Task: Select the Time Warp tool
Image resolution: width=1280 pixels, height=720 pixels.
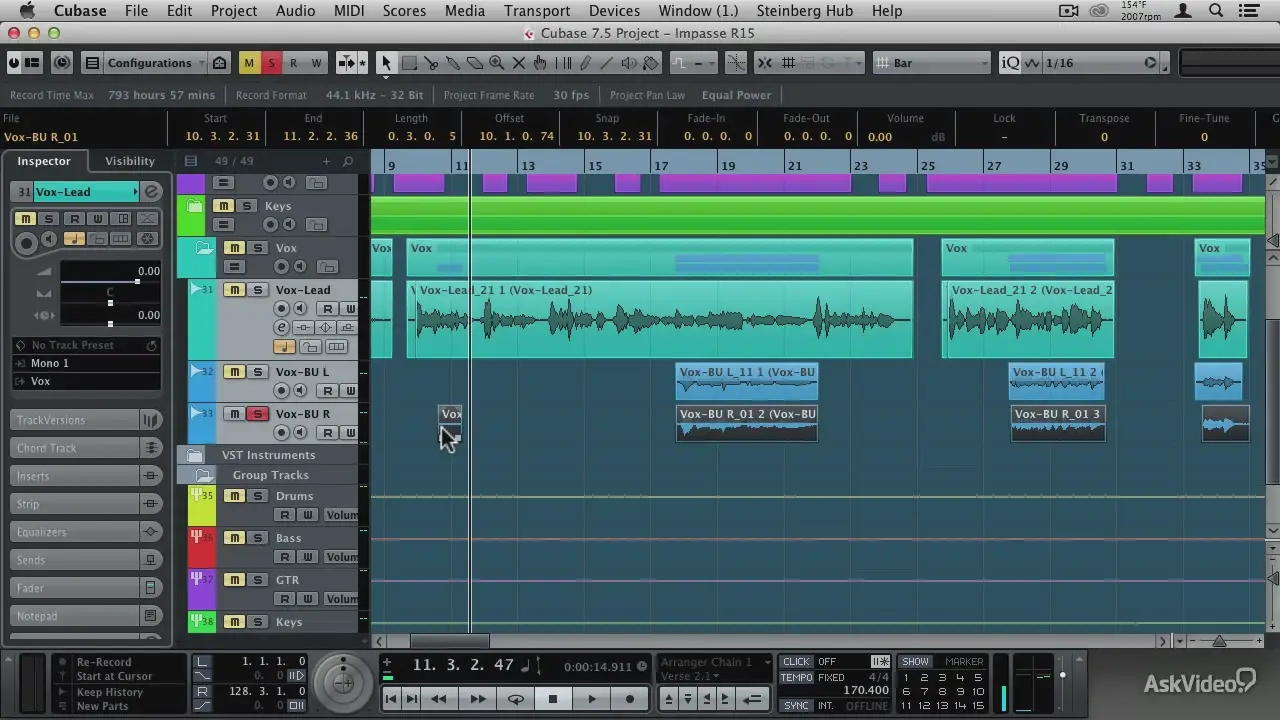Action: click(563, 63)
